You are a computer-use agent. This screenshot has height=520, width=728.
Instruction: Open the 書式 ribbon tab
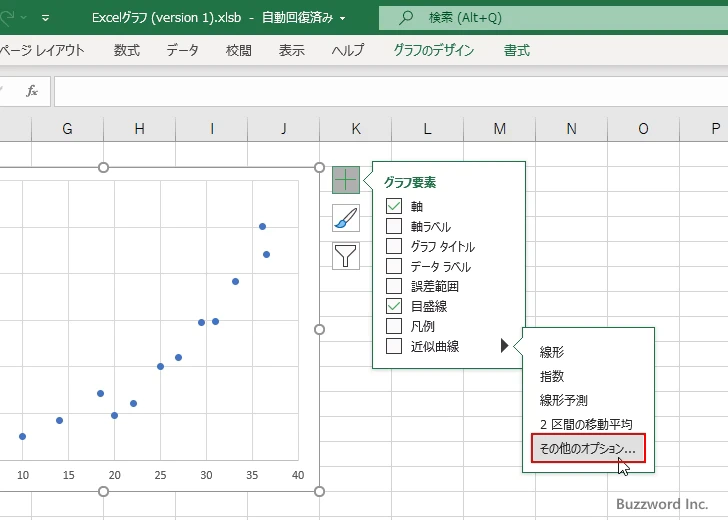click(x=517, y=50)
